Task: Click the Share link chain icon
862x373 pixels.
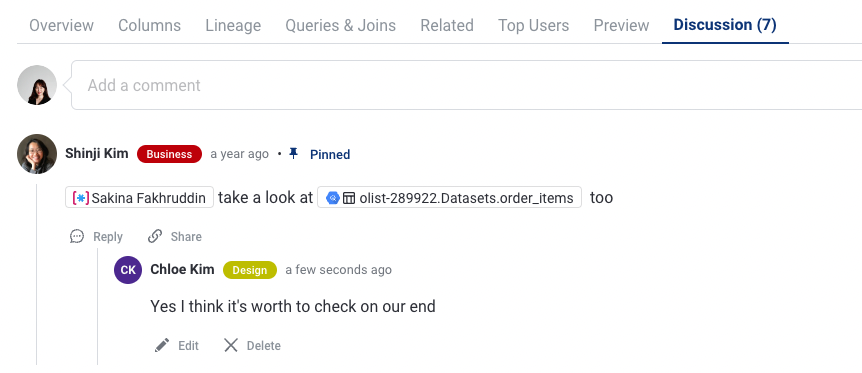Action: tap(155, 237)
